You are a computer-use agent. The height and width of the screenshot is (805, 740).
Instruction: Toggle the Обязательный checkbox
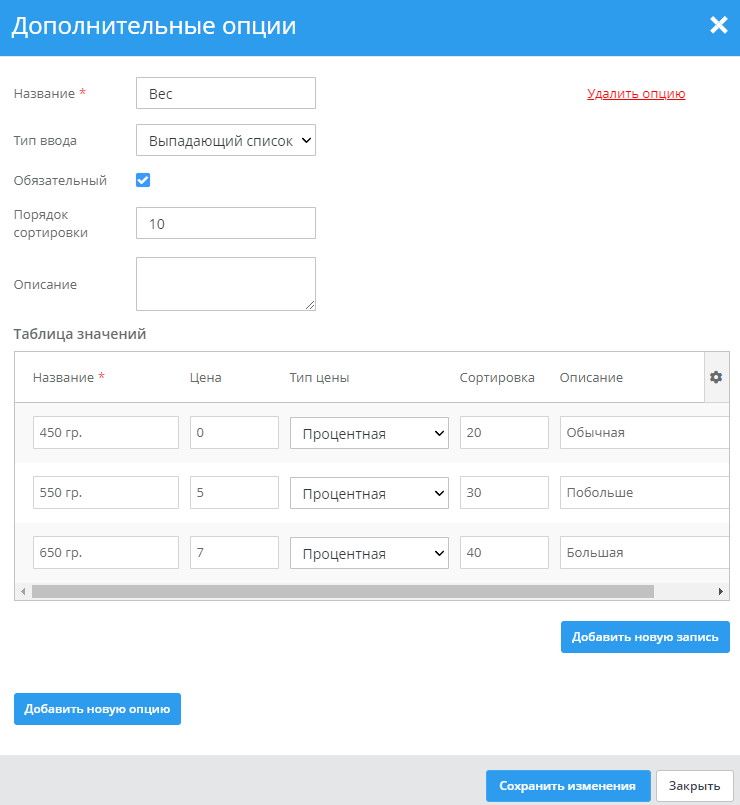click(143, 181)
